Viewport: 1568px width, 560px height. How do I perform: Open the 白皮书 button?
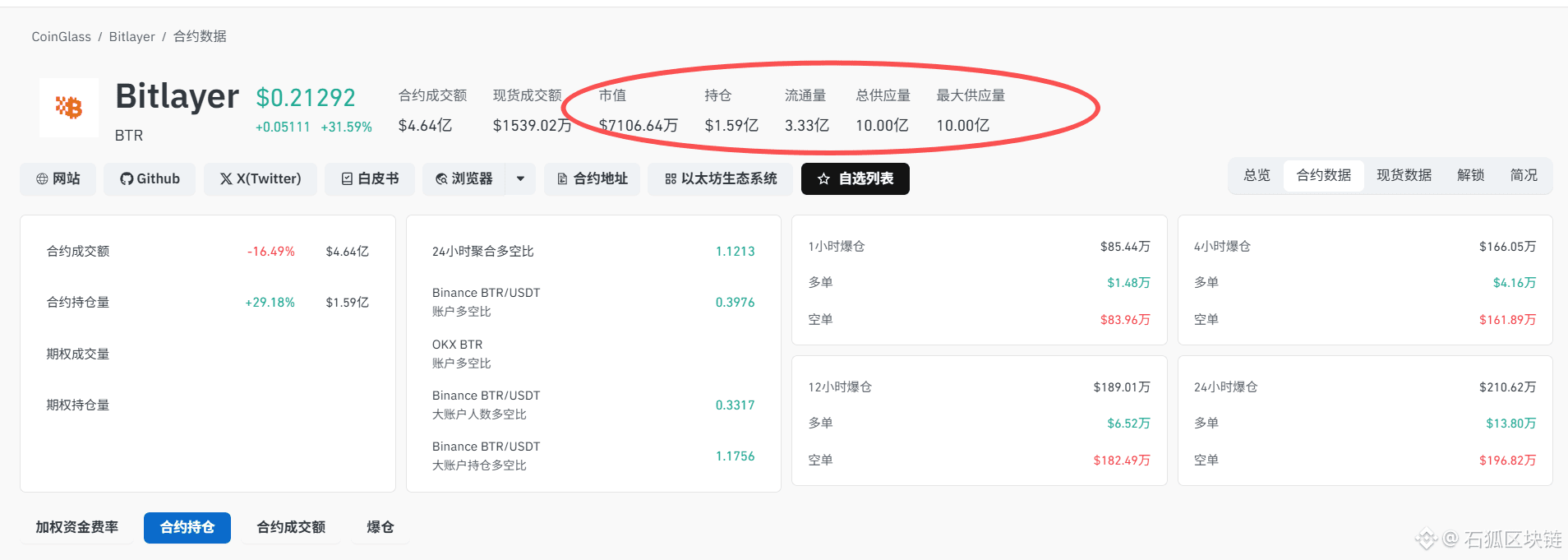pyautogui.click(x=370, y=179)
